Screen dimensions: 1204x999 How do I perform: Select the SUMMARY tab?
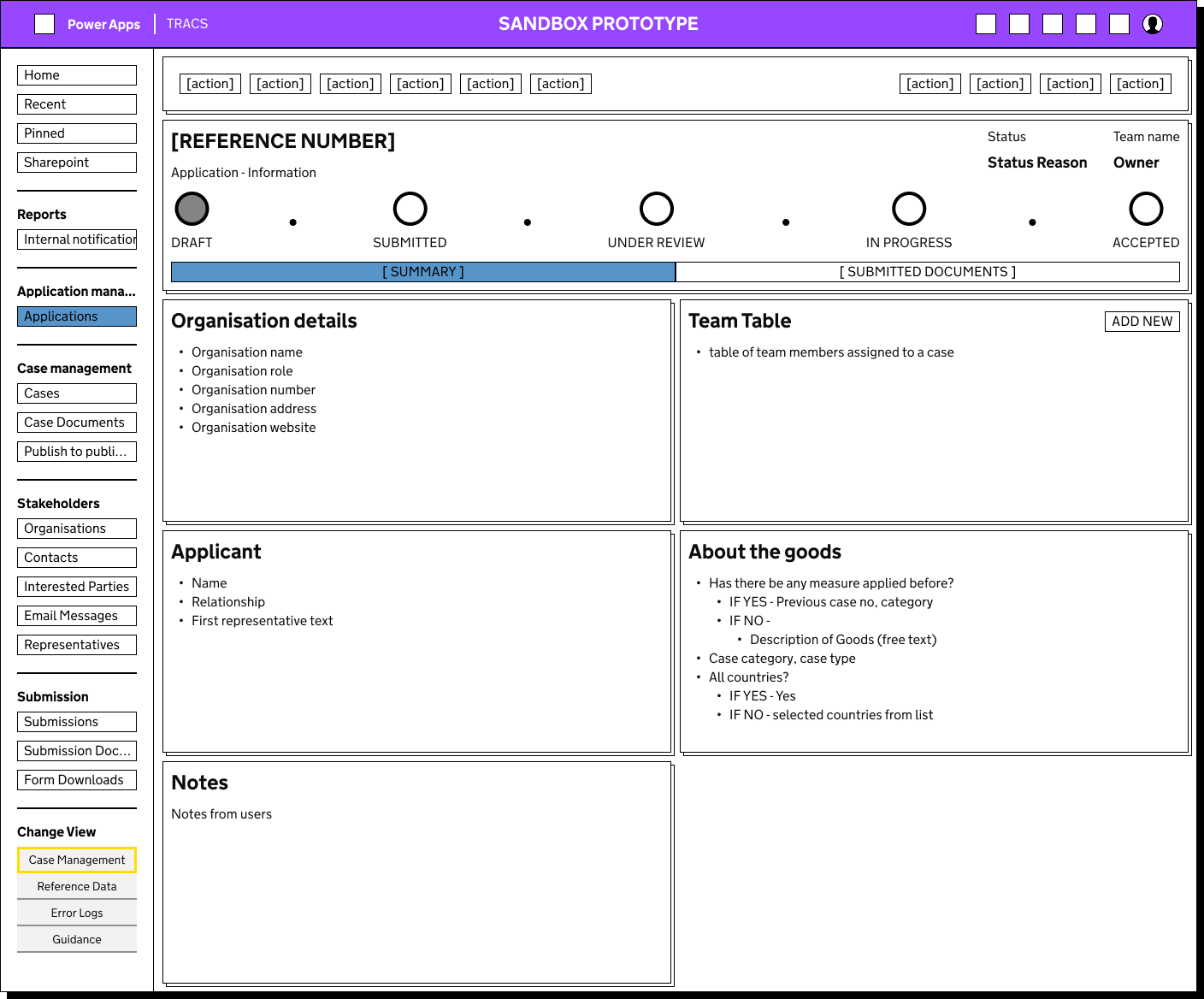(x=423, y=272)
